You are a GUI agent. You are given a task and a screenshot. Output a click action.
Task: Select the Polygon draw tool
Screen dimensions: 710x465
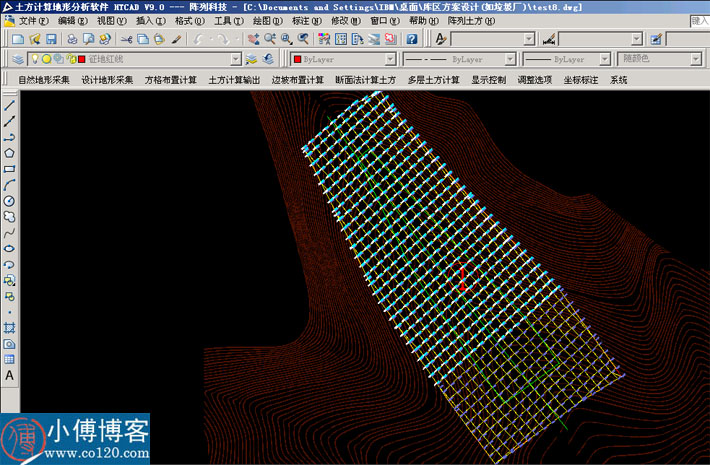[x=9, y=153]
